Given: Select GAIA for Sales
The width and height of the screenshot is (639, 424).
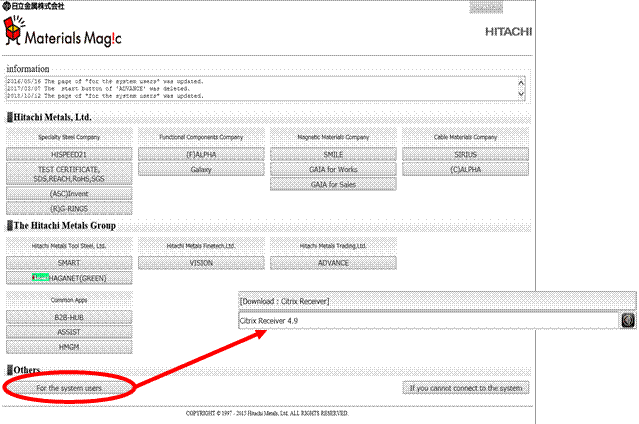Looking at the screenshot, I should pyautogui.click(x=333, y=185).
